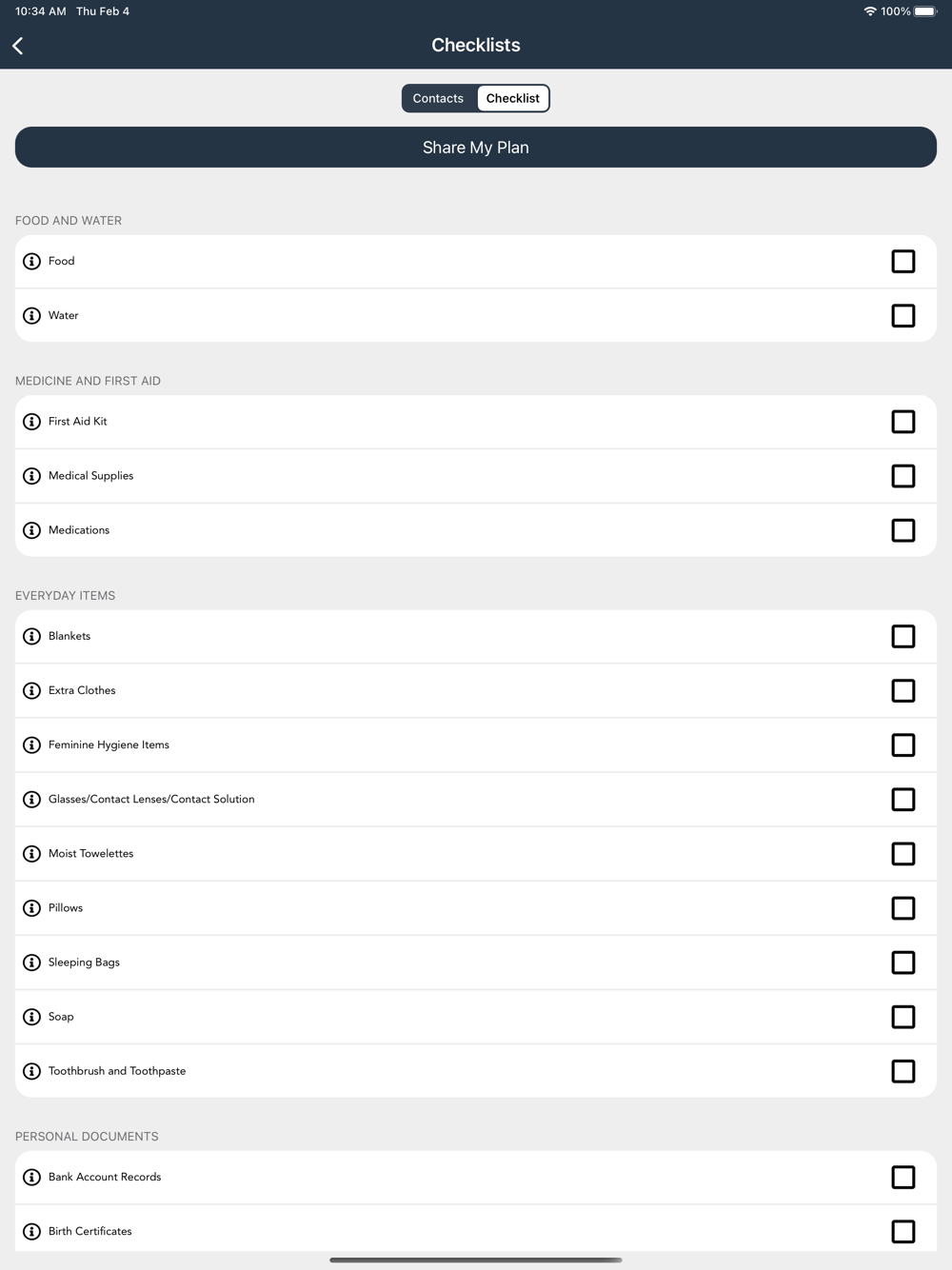Tap the battery status icon
This screenshot has width=952, height=1270.
(925, 11)
